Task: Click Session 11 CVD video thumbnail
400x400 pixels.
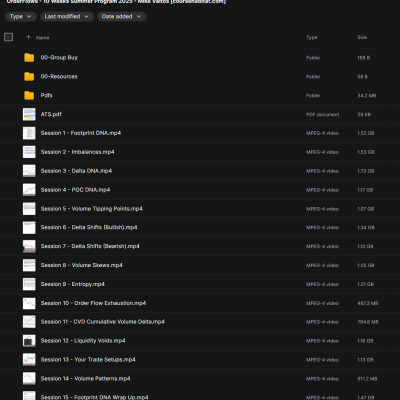Action: pyautogui.click(x=29, y=322)
